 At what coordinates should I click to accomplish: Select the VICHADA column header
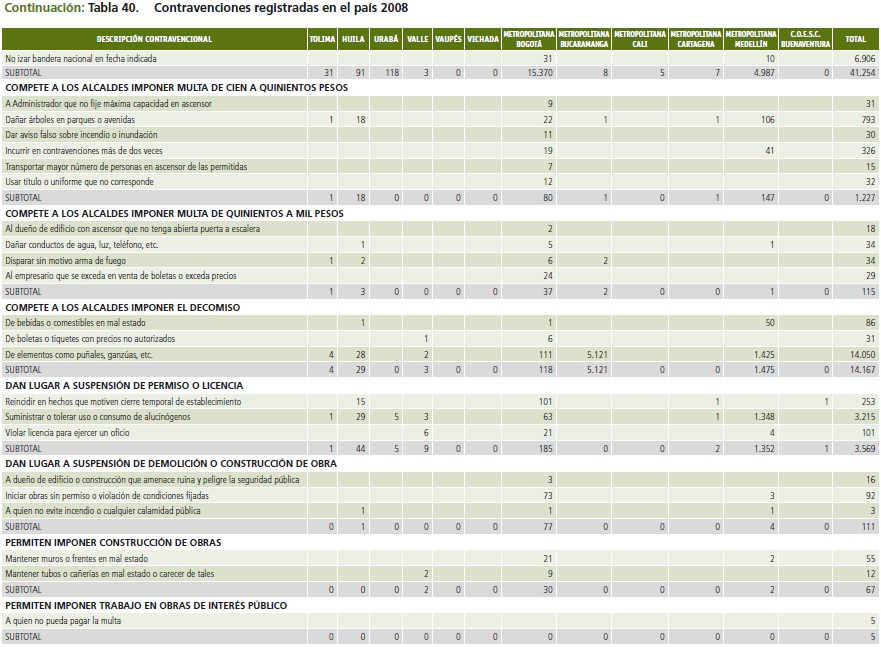pyautogui.click(x=482, y=39)
